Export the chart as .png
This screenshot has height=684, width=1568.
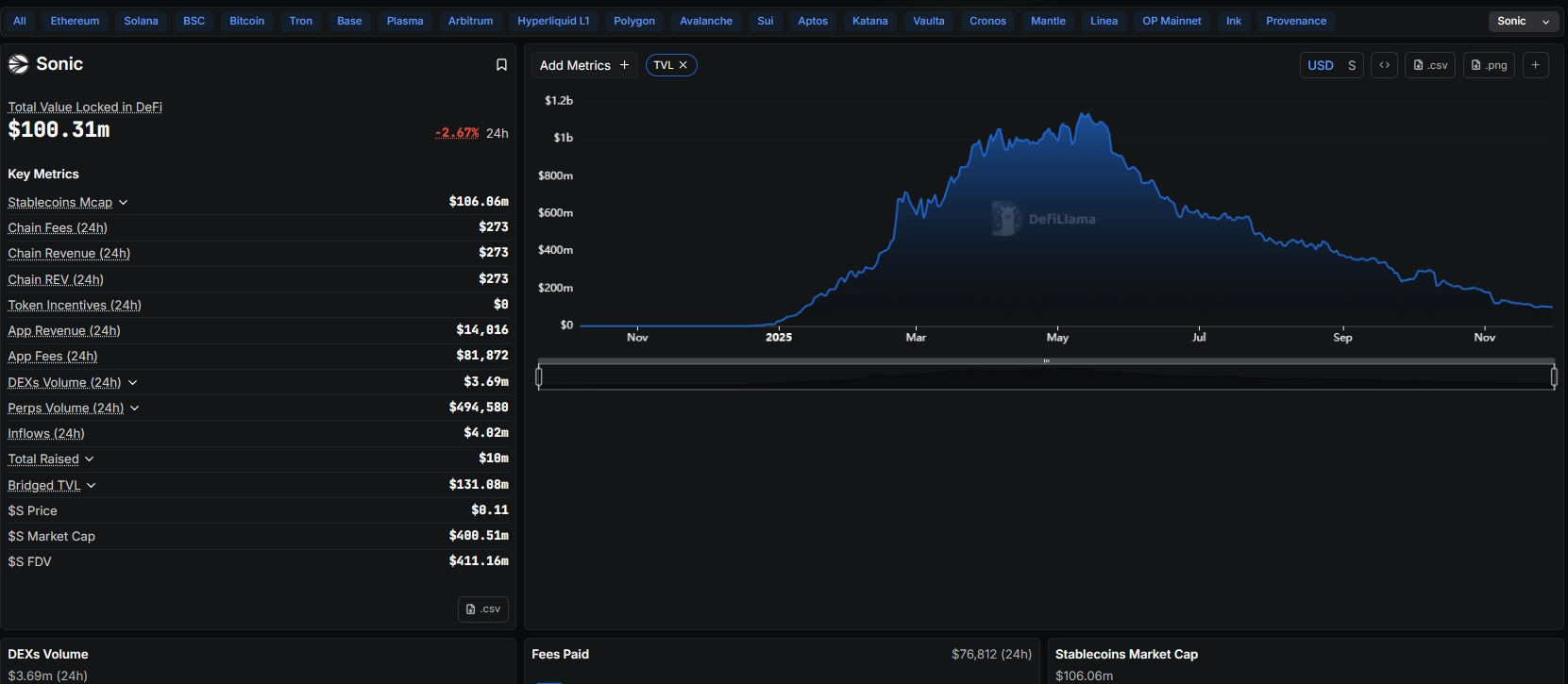pyautogui.click(x=1489, y=65)
